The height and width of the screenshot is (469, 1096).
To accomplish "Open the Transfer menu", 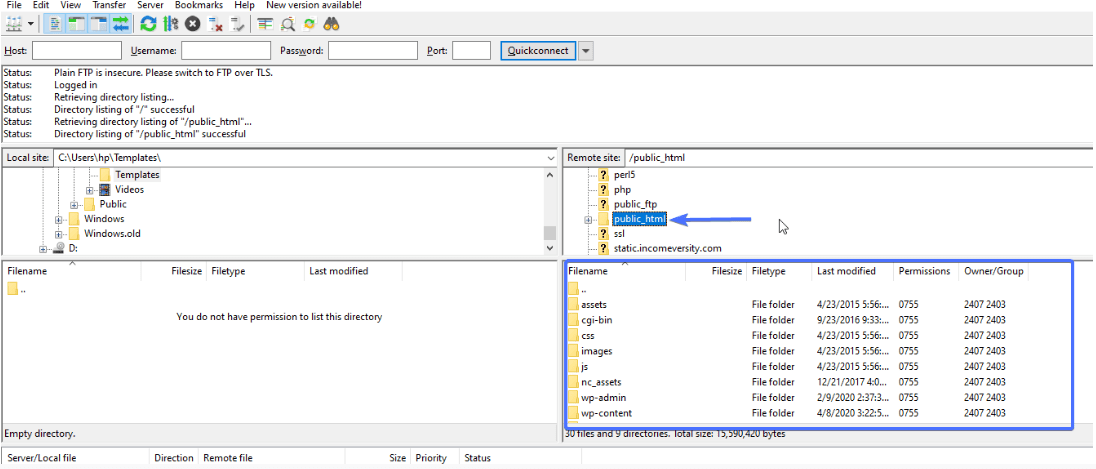I will [109, 5].
